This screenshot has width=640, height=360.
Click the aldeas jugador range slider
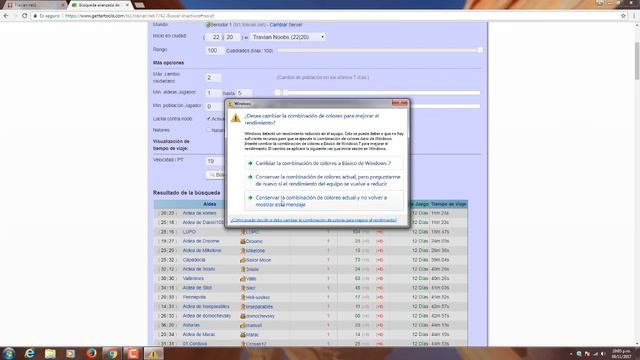[x=379, y=93]
